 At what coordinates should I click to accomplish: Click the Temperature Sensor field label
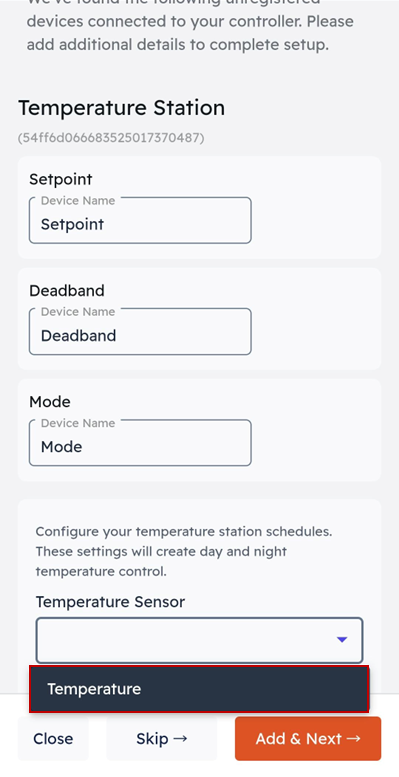tap(110, 602)
